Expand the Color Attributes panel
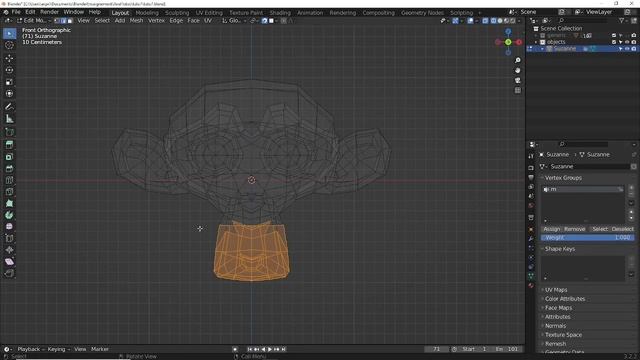 (564, 299)
